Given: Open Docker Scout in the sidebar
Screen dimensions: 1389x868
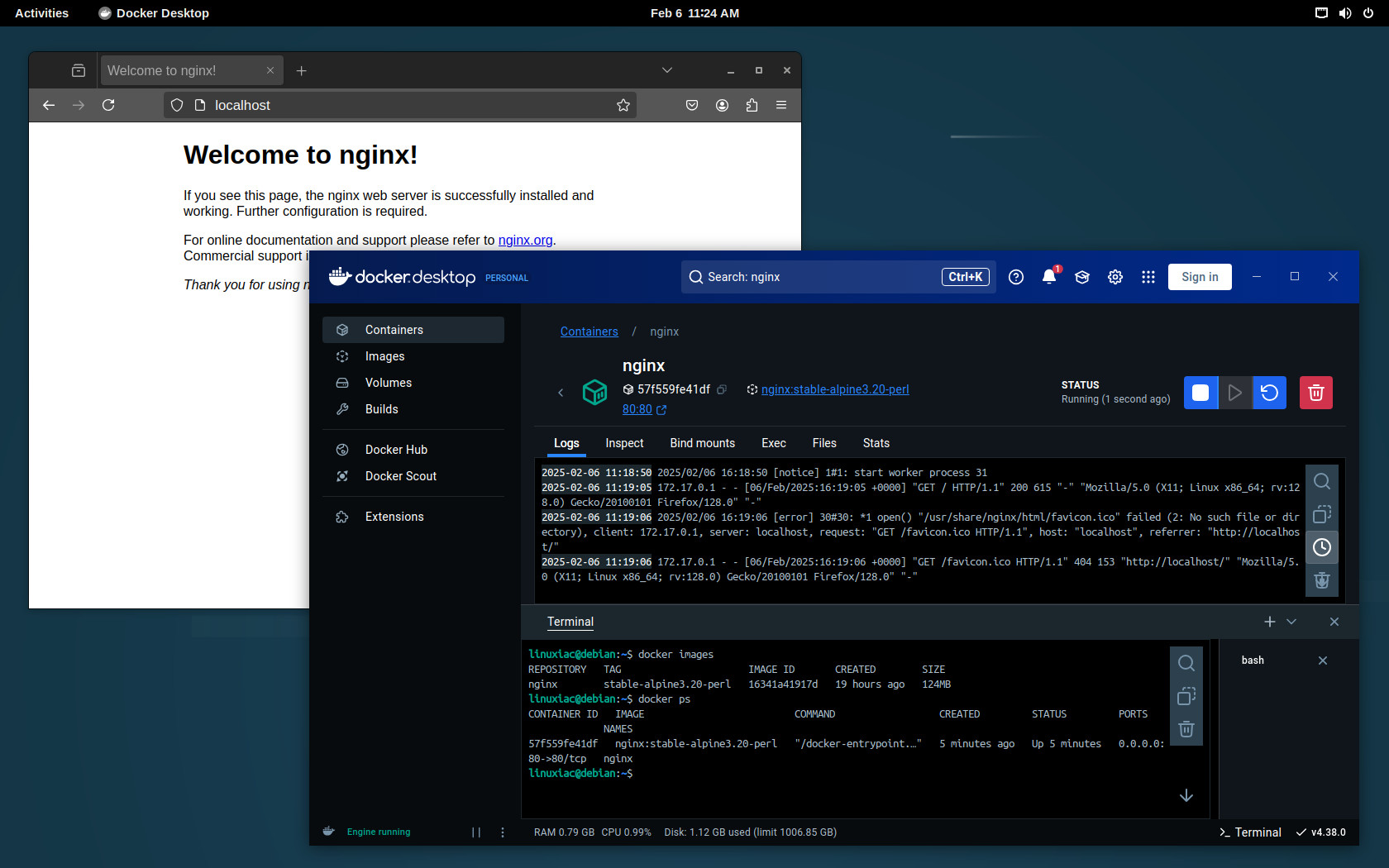Looking at the screenshot, I should click(413, 476).
